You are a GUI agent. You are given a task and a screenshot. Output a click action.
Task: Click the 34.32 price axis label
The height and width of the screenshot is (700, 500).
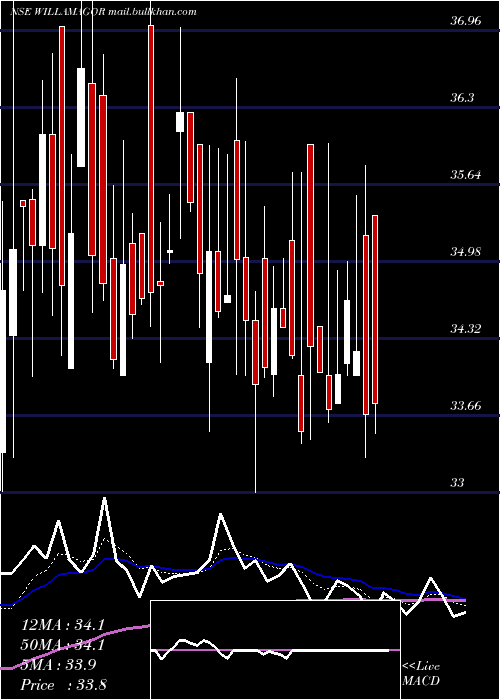[x=466, y=329]
